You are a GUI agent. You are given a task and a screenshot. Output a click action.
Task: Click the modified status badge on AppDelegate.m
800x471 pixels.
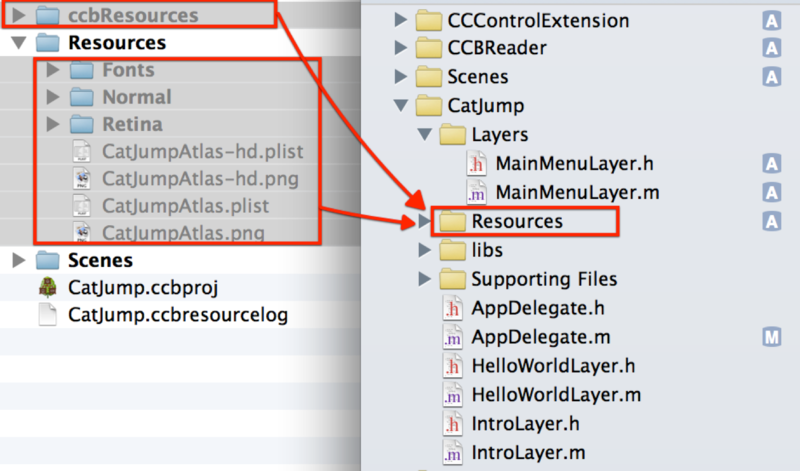click(x=771, y=337)
